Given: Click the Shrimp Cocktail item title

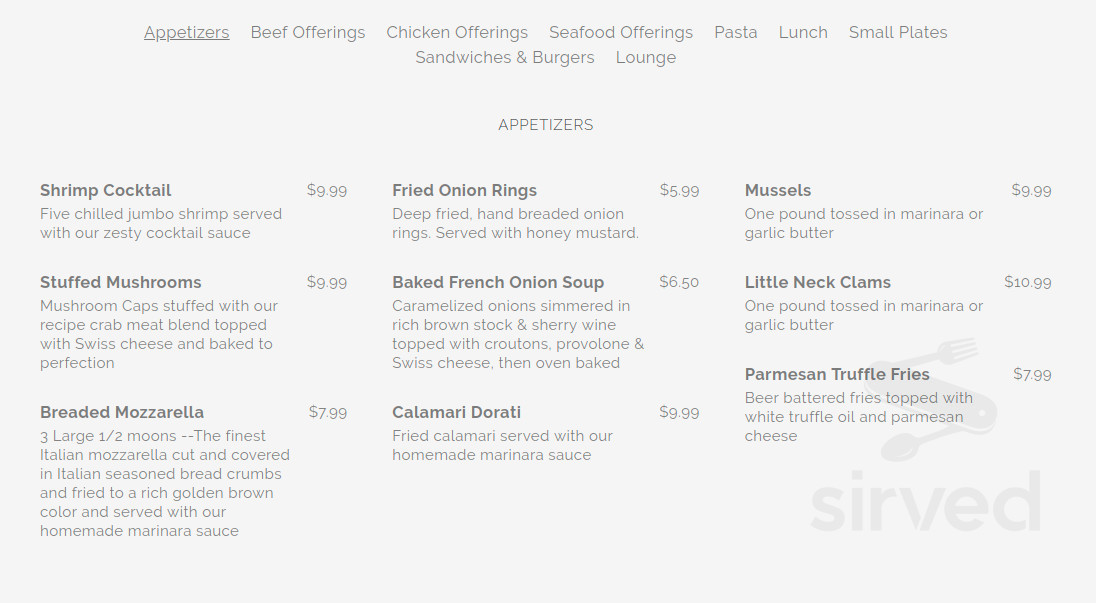Looking at the screenshot, I should pos(106,190).
